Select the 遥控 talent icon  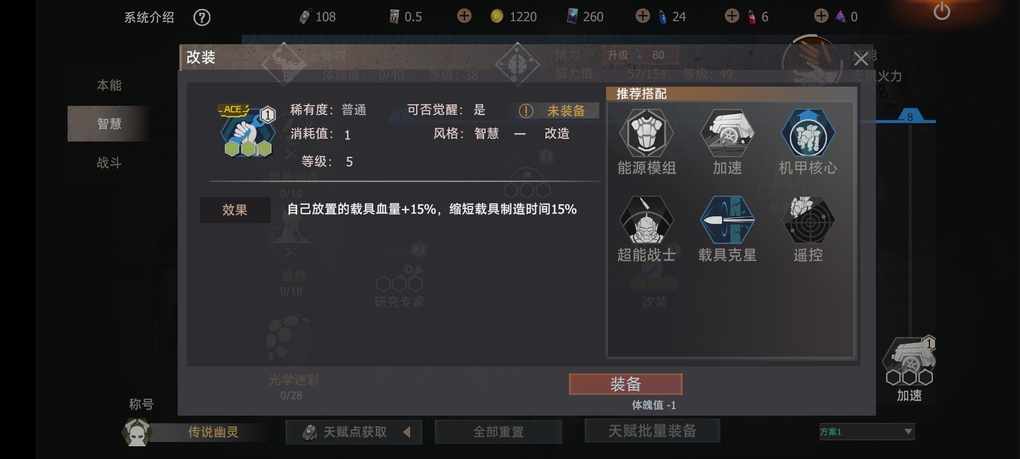807,220
